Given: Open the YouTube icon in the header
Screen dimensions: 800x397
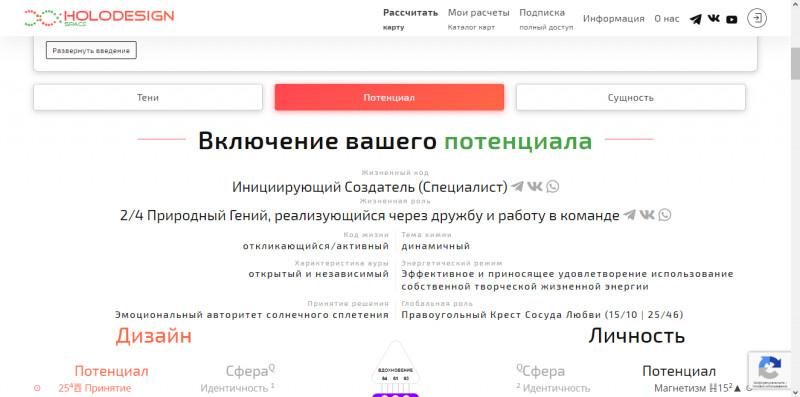Looking at the screenshot, I should tap(732, 19).
